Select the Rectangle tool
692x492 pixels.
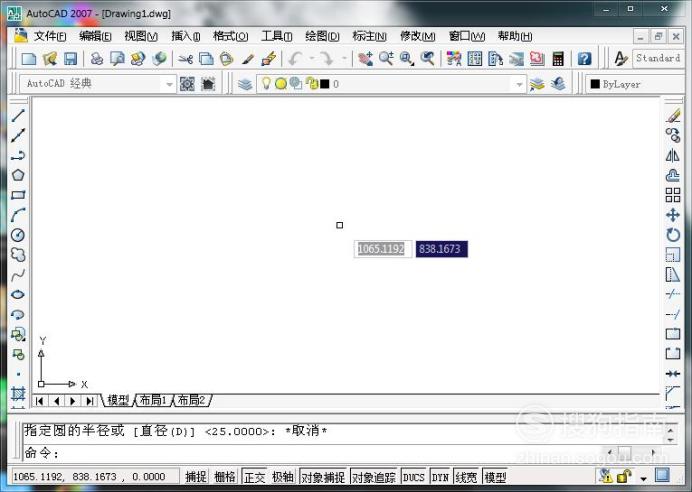point(18,195)
